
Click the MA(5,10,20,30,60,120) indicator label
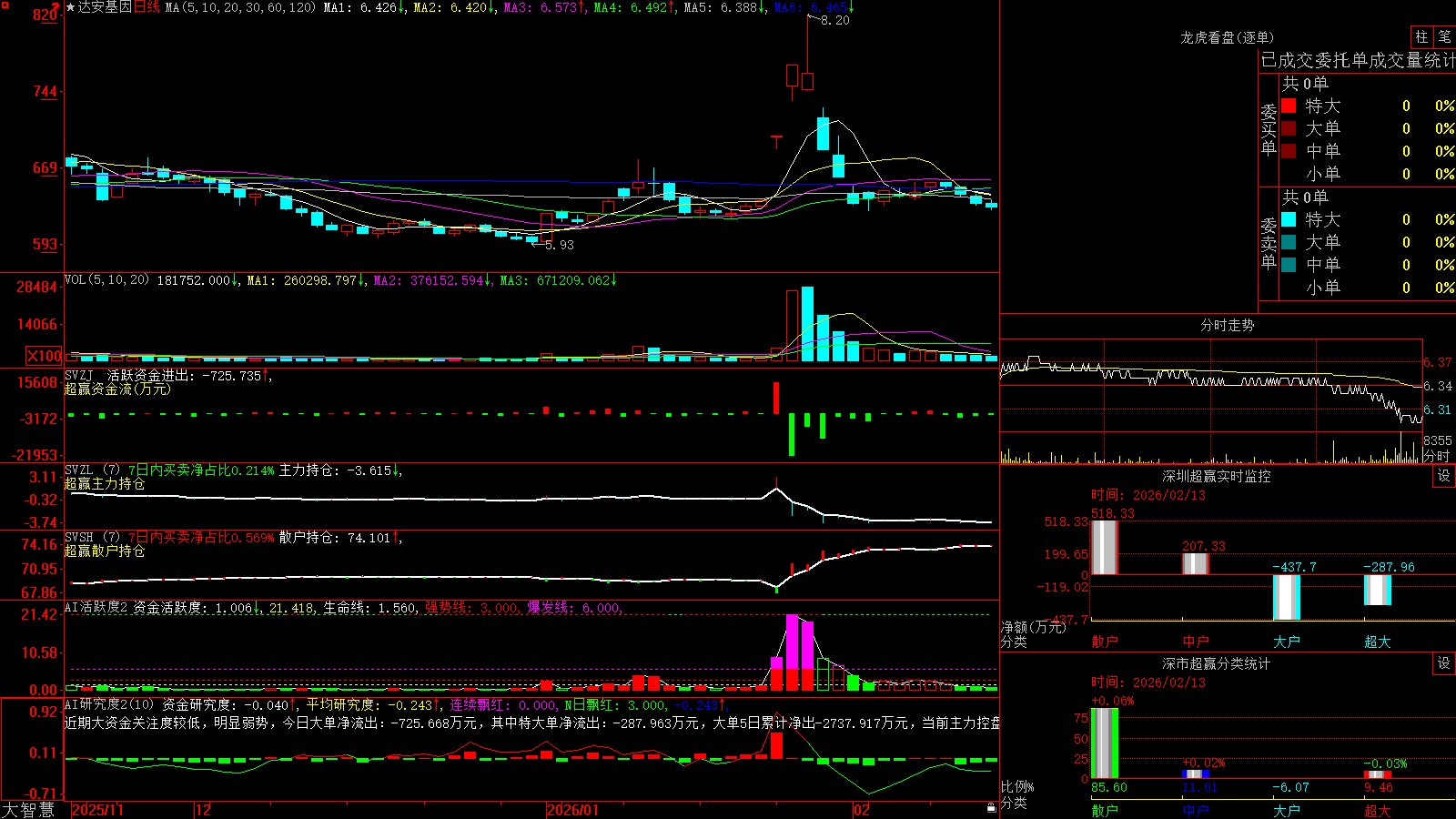241,7
